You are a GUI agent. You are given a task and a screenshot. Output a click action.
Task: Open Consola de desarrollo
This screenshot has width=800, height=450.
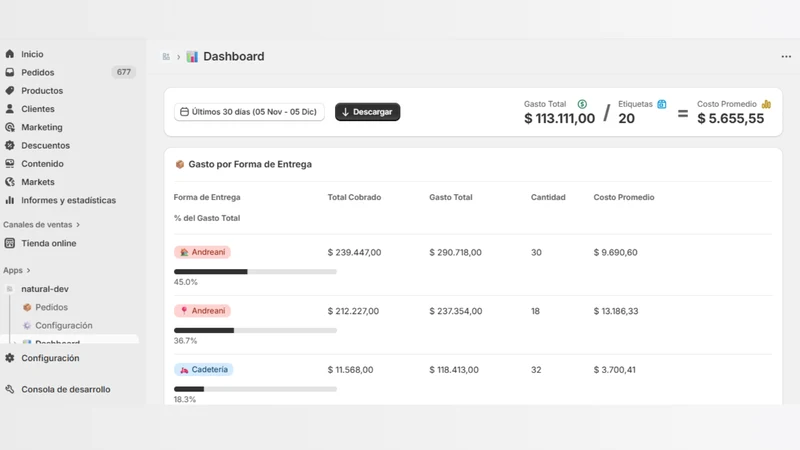[x=65, y=389]
